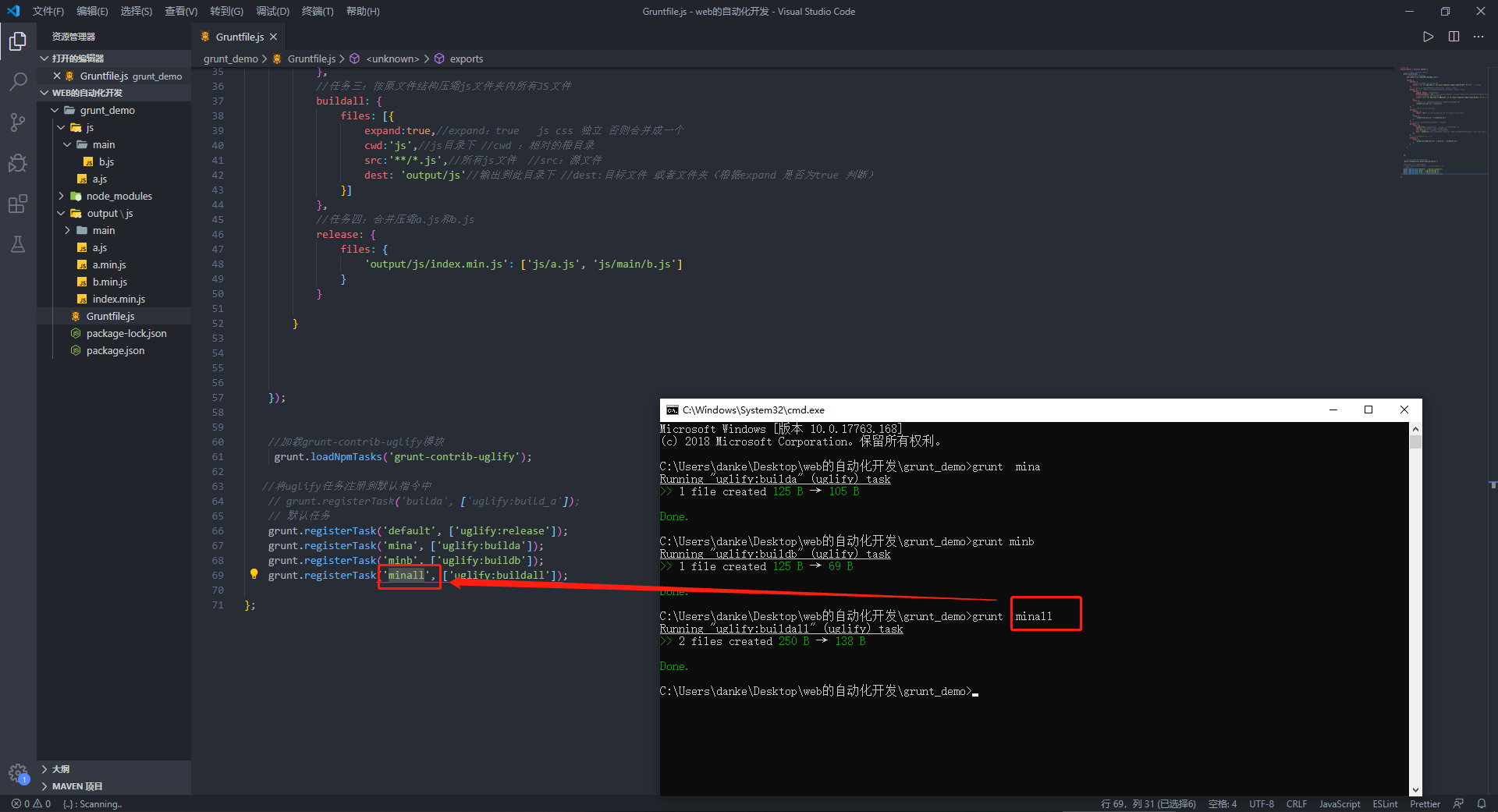Change CRLF end of line sequence
The image size is (1498, 812).
pyautogui.click(x=1297, y=804)
